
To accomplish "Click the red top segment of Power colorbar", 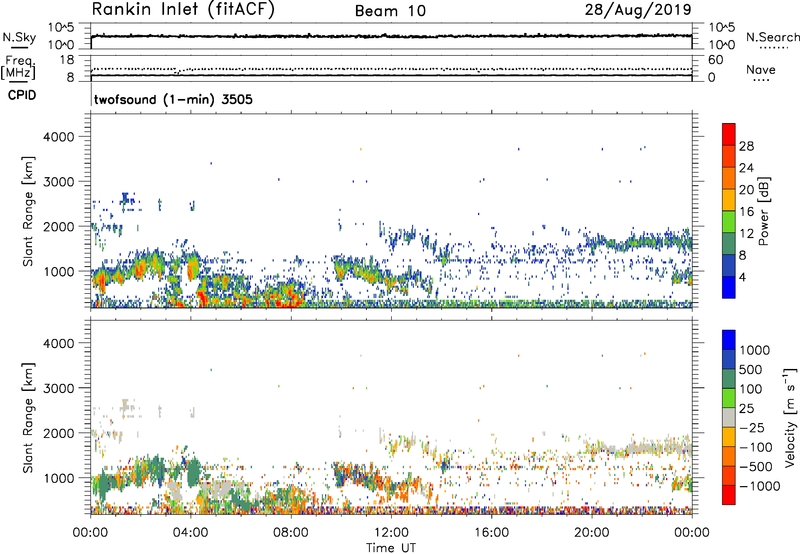I will 729,134.
